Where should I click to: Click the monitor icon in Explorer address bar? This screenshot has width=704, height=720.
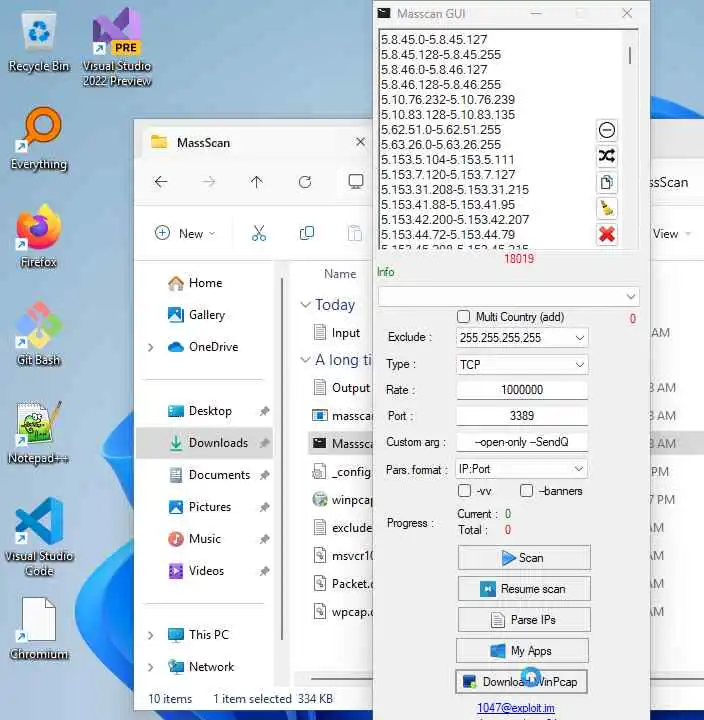pyautogui.click(x=356, y=182)
